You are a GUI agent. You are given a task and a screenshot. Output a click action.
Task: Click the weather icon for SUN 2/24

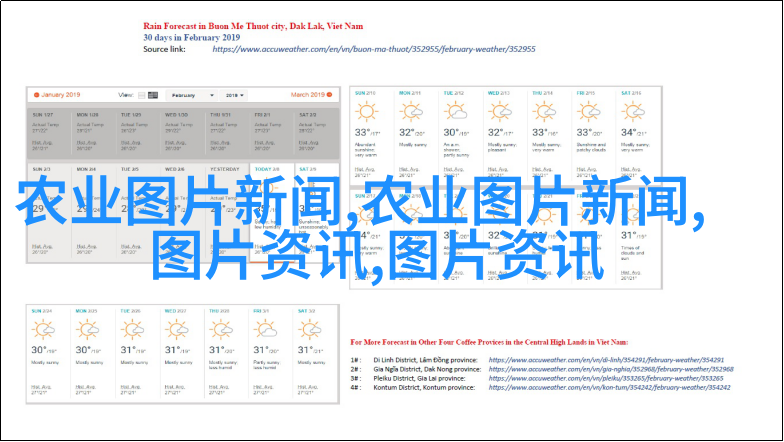click(x=43, y=330)
